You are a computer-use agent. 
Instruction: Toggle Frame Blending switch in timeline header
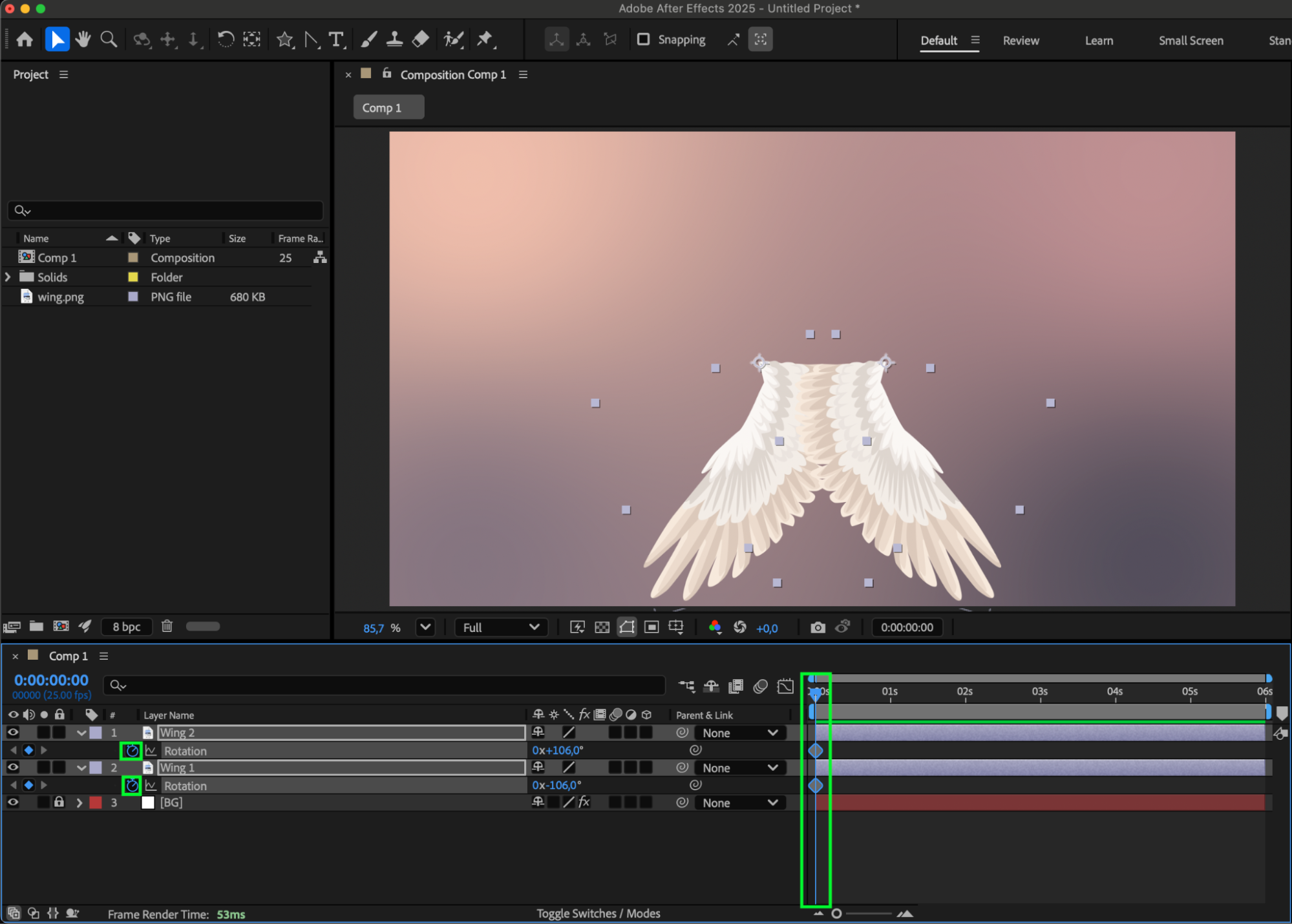pos(736,686)
